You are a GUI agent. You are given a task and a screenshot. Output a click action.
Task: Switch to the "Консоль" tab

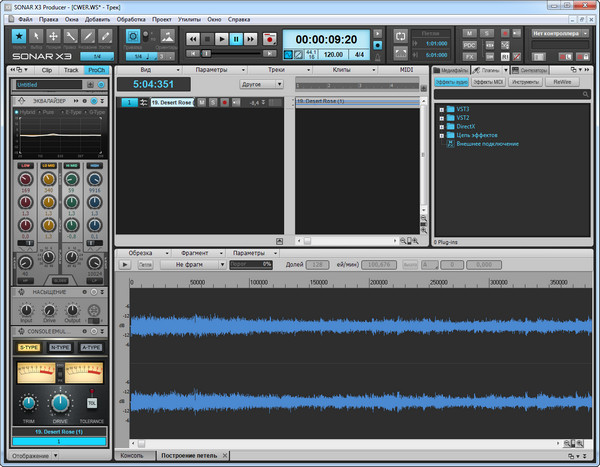point(132,455)
